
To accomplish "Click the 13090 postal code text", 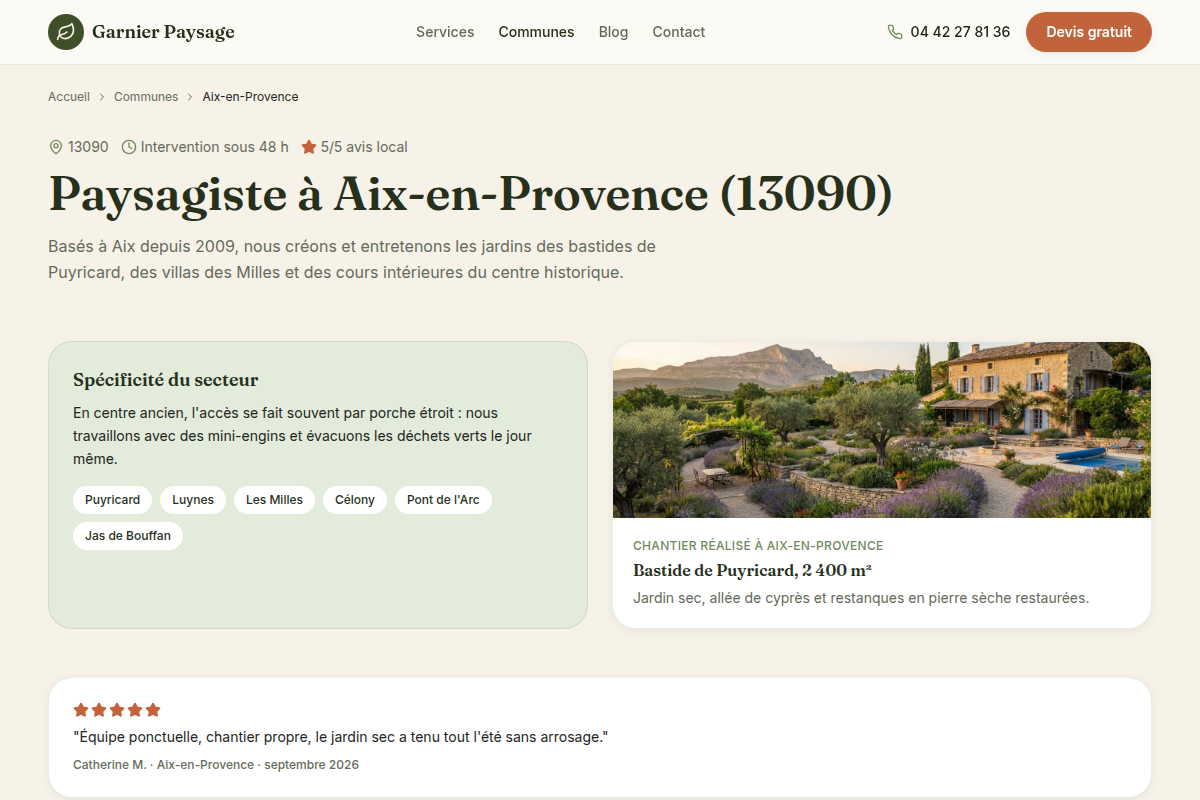I will (x=88, y=147).
